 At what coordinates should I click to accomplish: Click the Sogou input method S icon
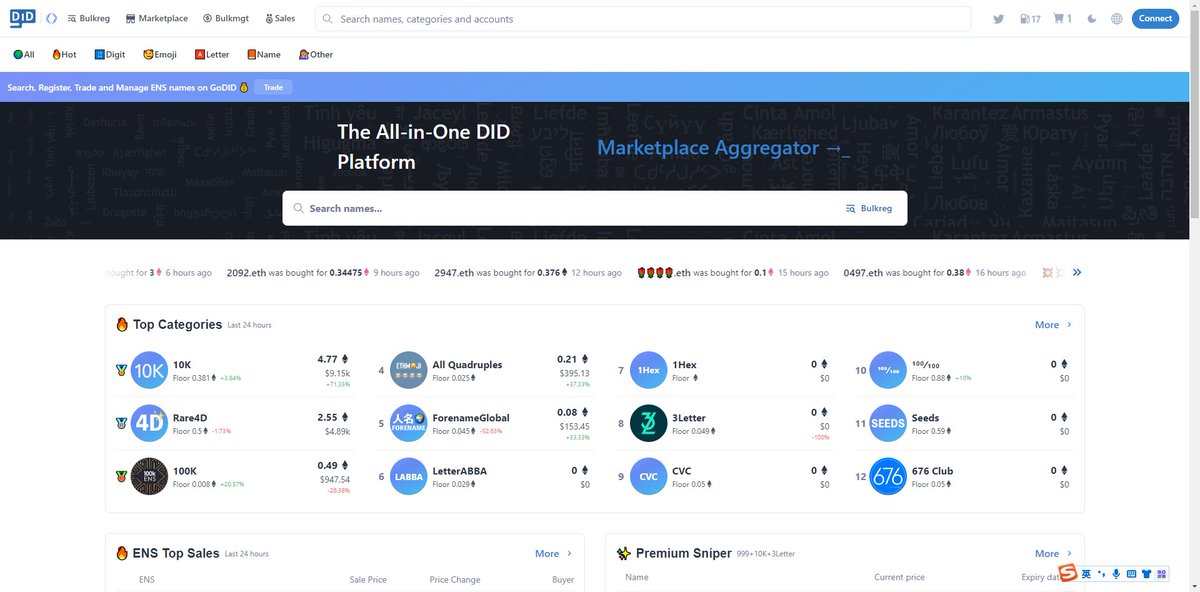[1068, 573]
